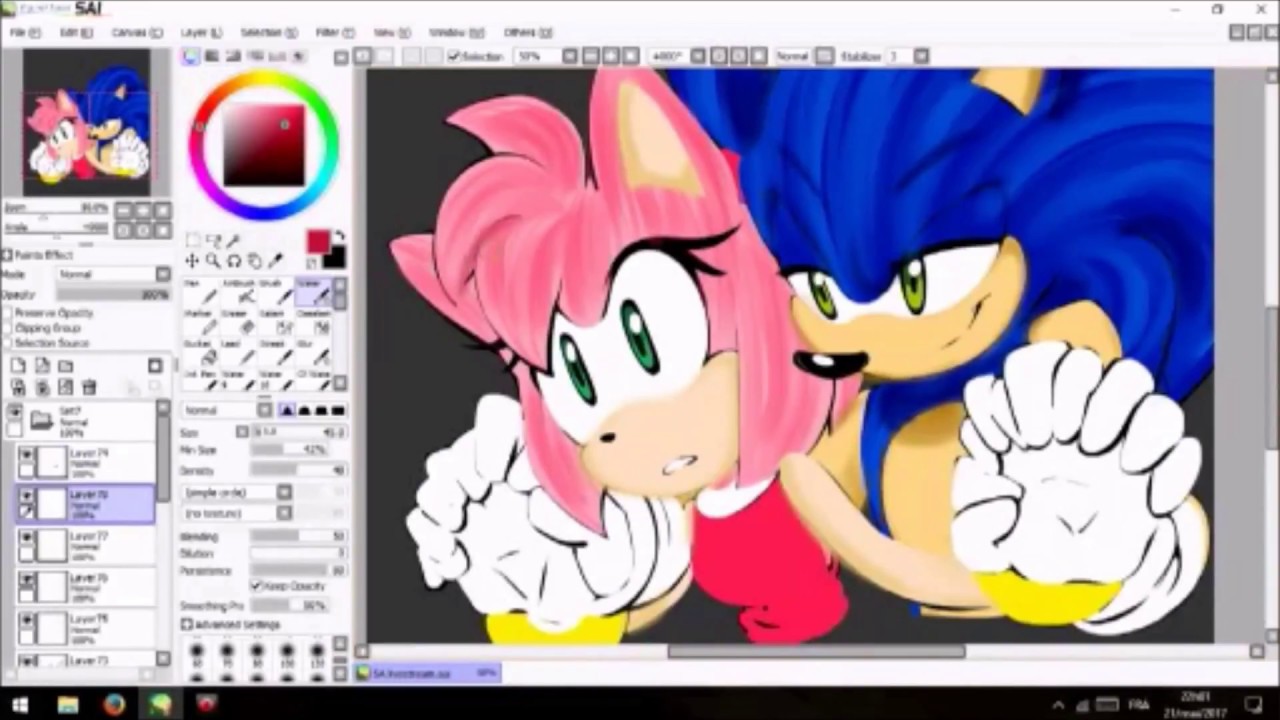The height and width of the screenshot is (720, 1280).
Task: Switch to the open document tab at bottom
Action: coord(427,674)
